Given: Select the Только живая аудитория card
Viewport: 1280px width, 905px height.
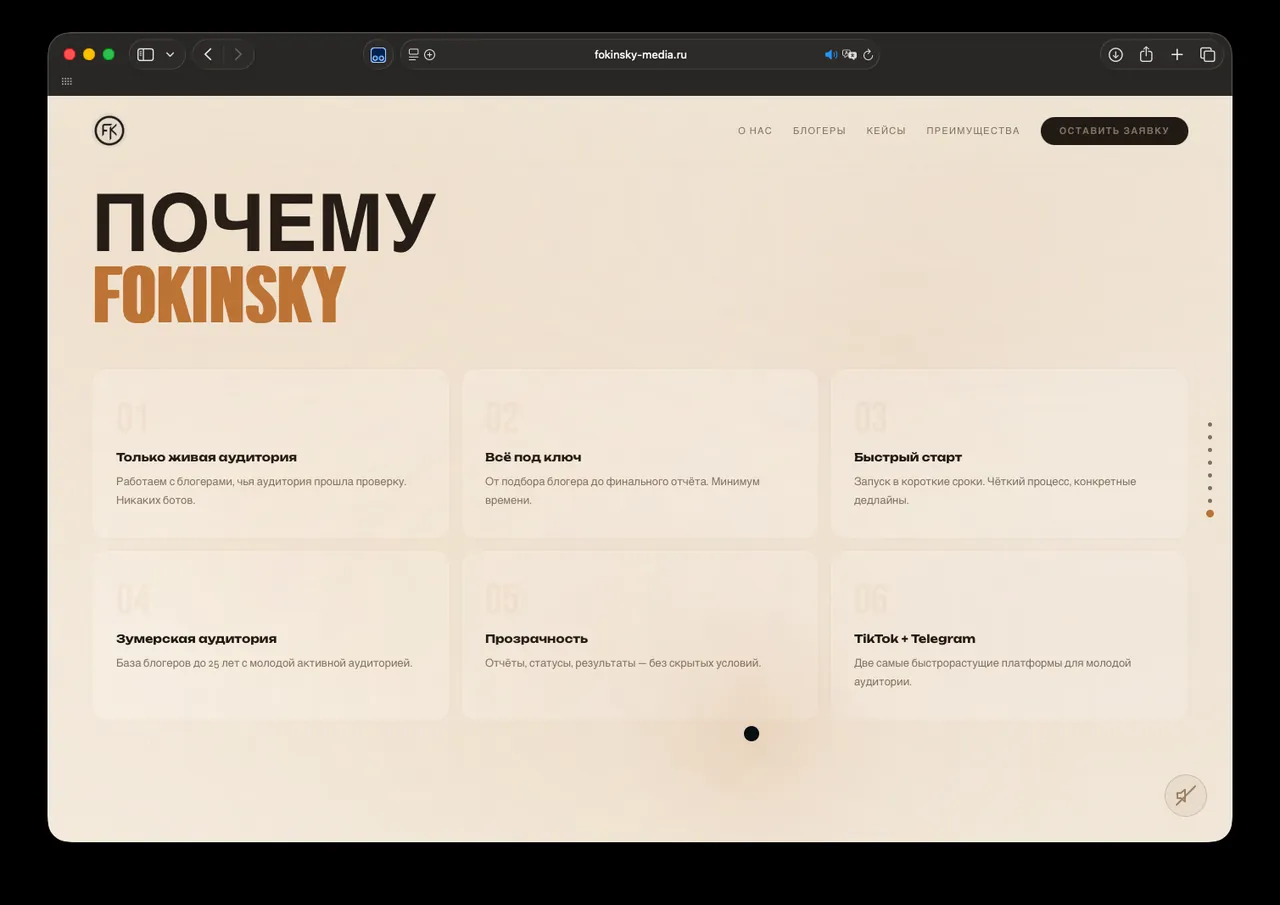Looking at the screenshot, I should coord(270,454).
